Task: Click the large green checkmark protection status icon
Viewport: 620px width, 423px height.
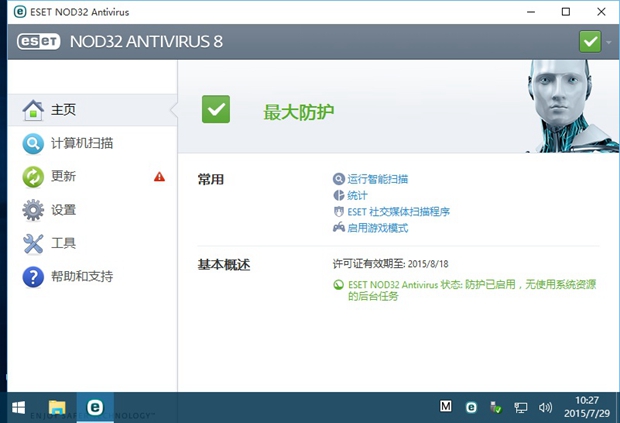Action: click(x=216, y=109)
